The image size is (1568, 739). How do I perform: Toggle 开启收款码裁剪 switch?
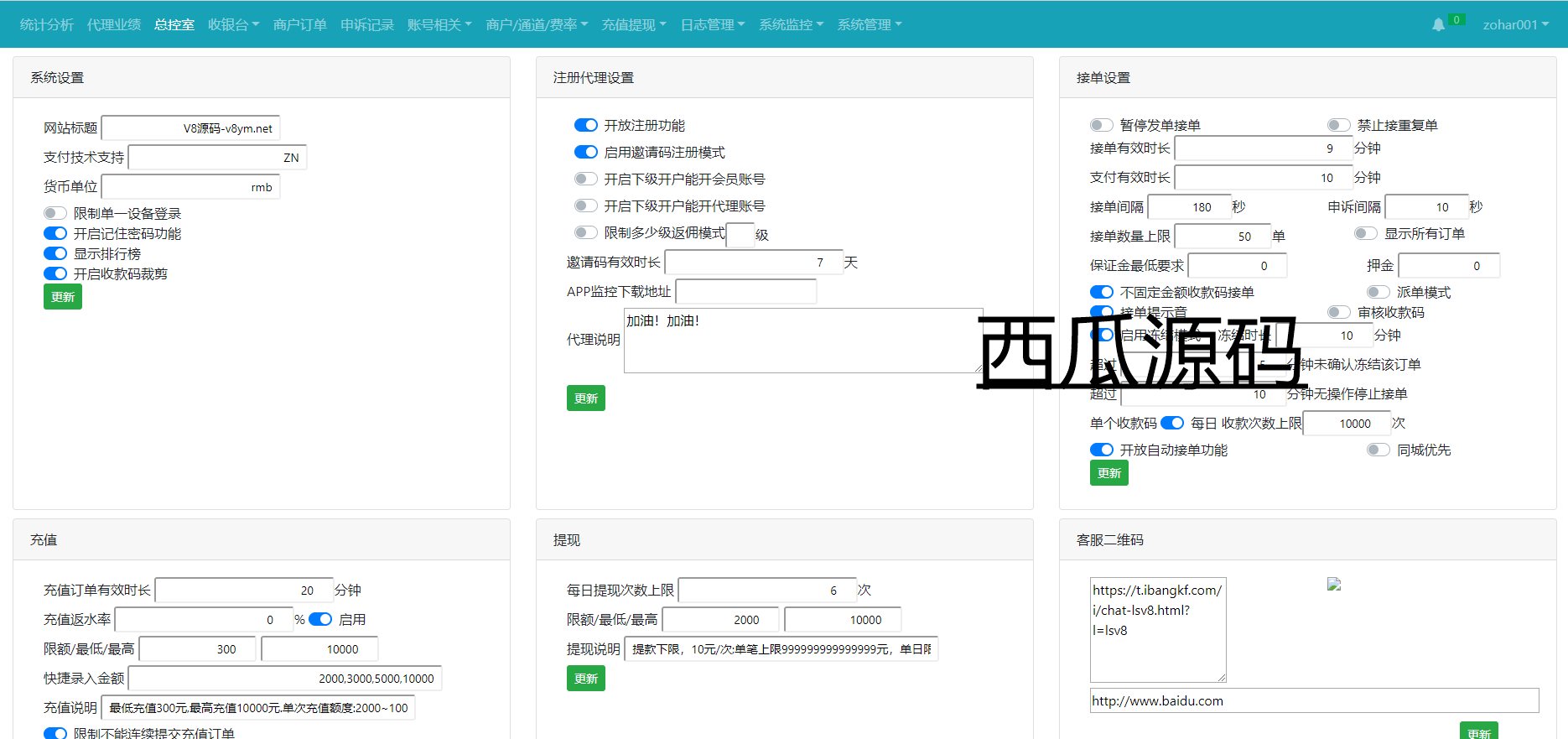(55, 273)
